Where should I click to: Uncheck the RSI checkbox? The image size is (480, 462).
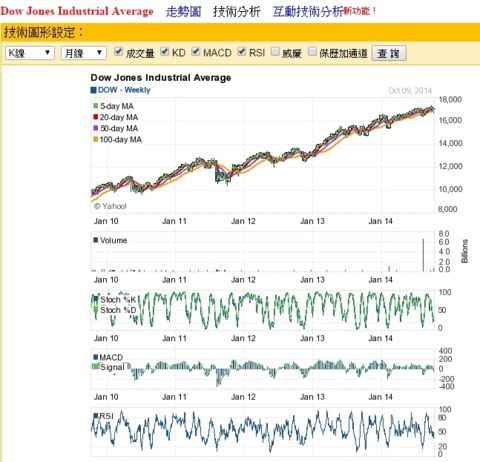242,52
